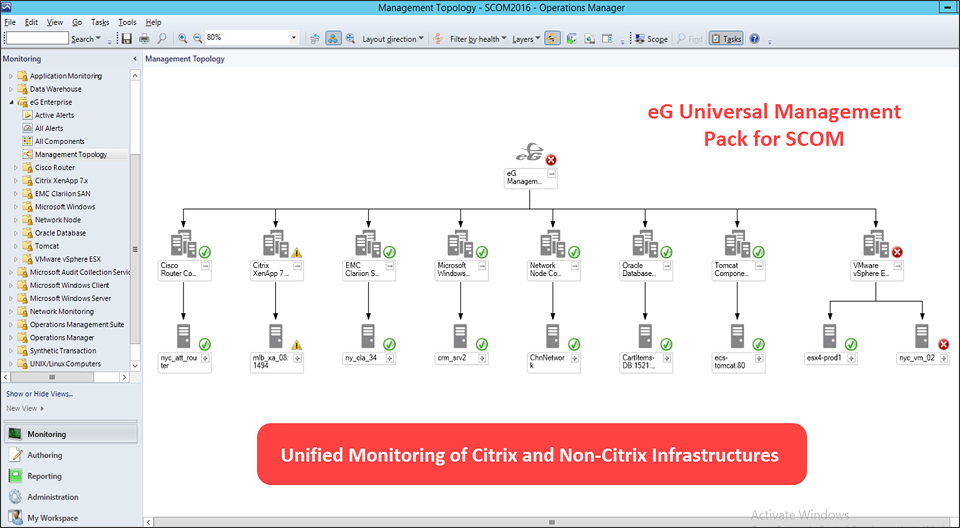Viewport: 960px width, 528px height.
Task: Open the Help menu
Action: (x=153, y=22)
